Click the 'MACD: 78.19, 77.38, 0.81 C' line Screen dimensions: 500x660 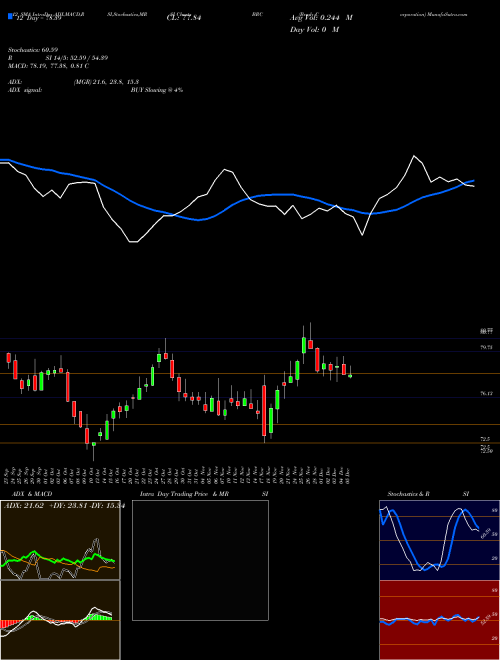[48, 66]
